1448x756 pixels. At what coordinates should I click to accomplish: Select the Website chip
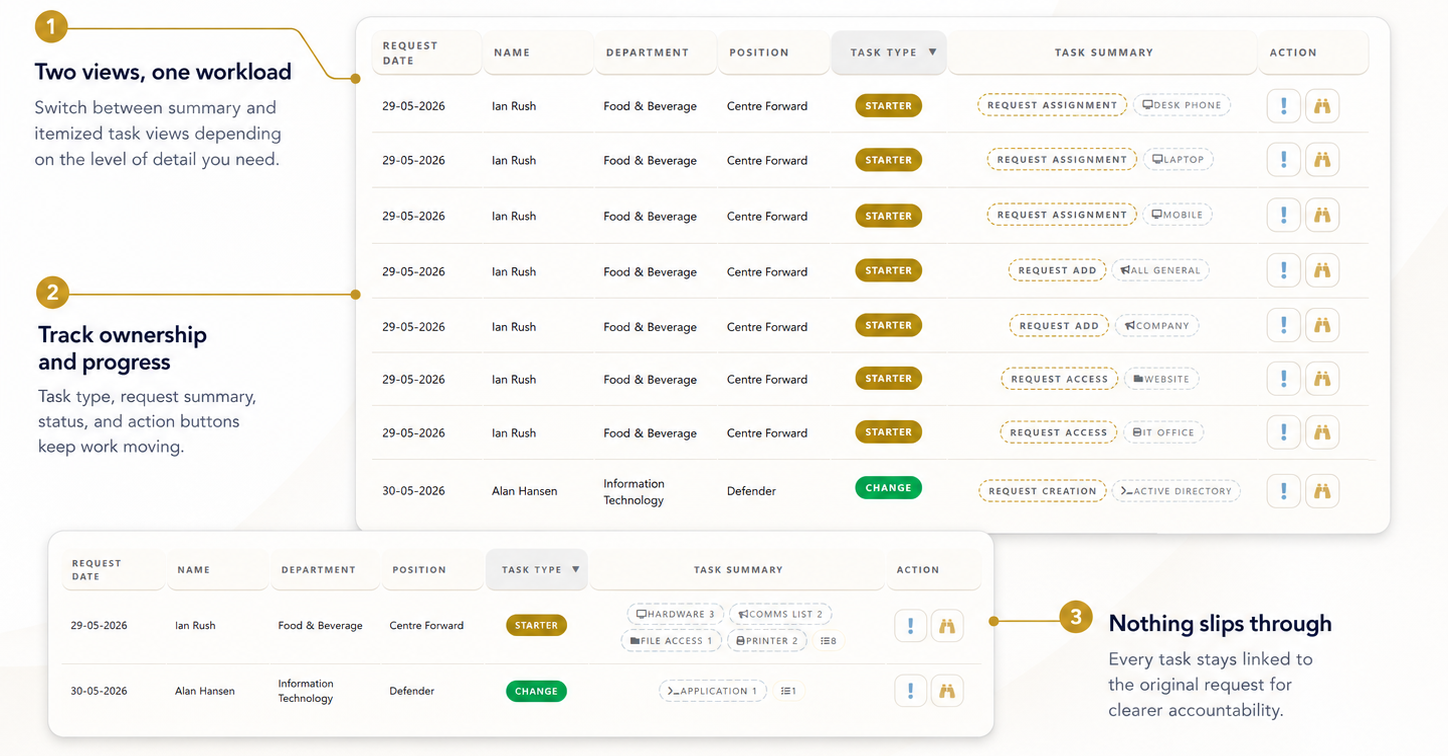(x=1161, y=379)
